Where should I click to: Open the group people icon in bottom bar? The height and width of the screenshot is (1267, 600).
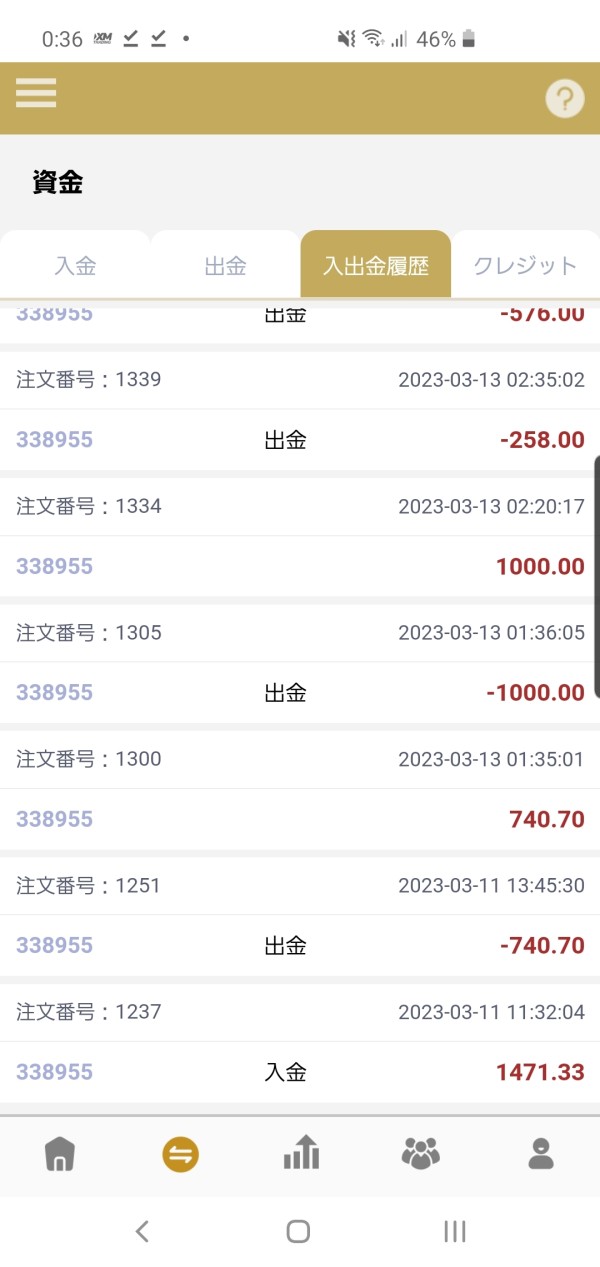(421, 1154)
